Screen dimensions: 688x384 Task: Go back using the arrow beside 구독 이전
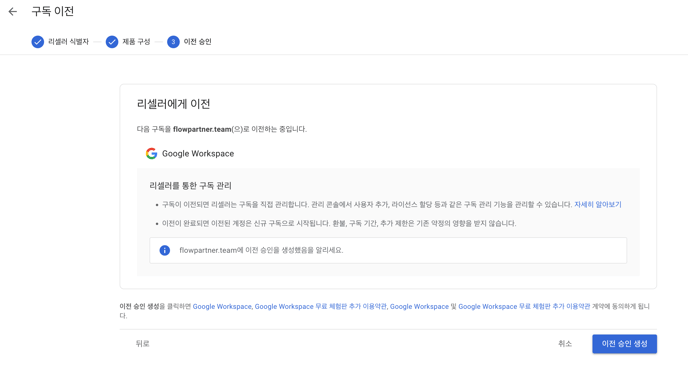(x=13, y=11)
